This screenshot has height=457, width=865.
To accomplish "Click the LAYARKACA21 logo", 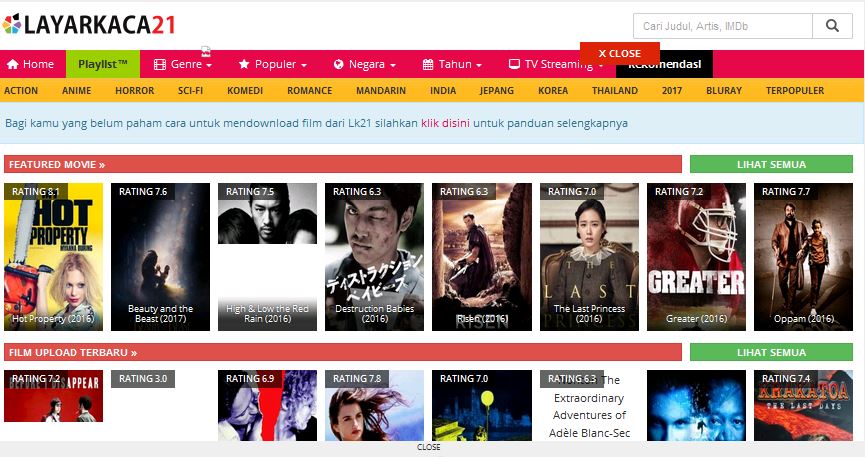I will (88, 24).
